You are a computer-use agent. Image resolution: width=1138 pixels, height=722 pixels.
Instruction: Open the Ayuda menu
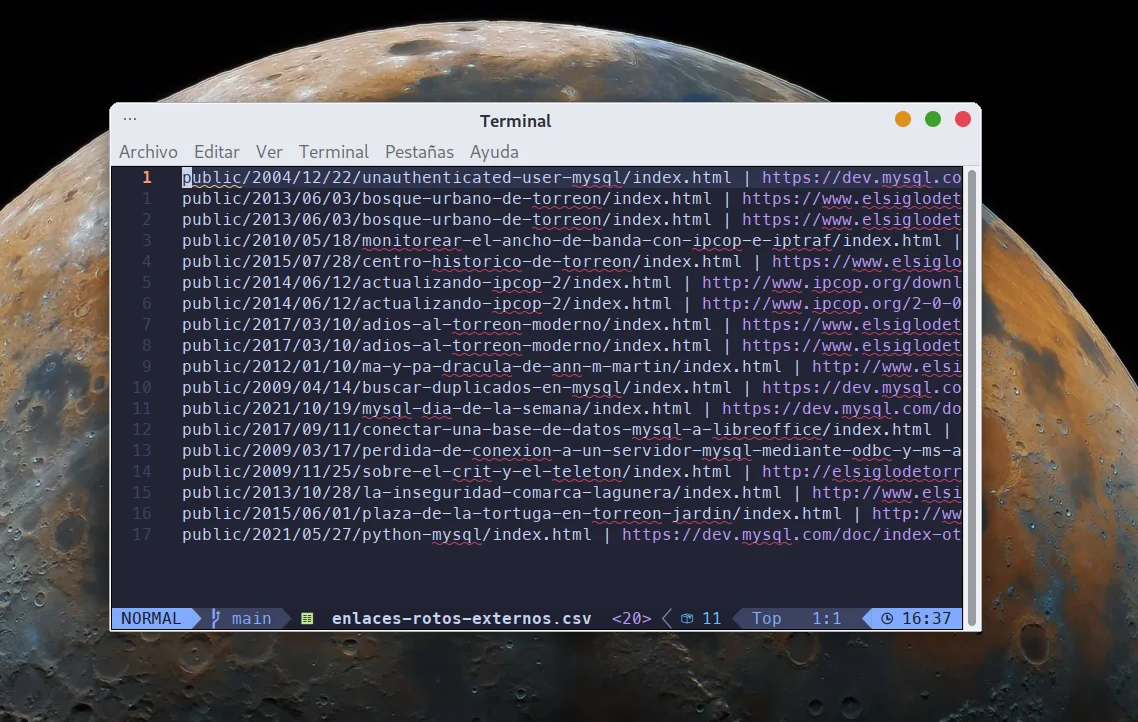coord(494,152)
